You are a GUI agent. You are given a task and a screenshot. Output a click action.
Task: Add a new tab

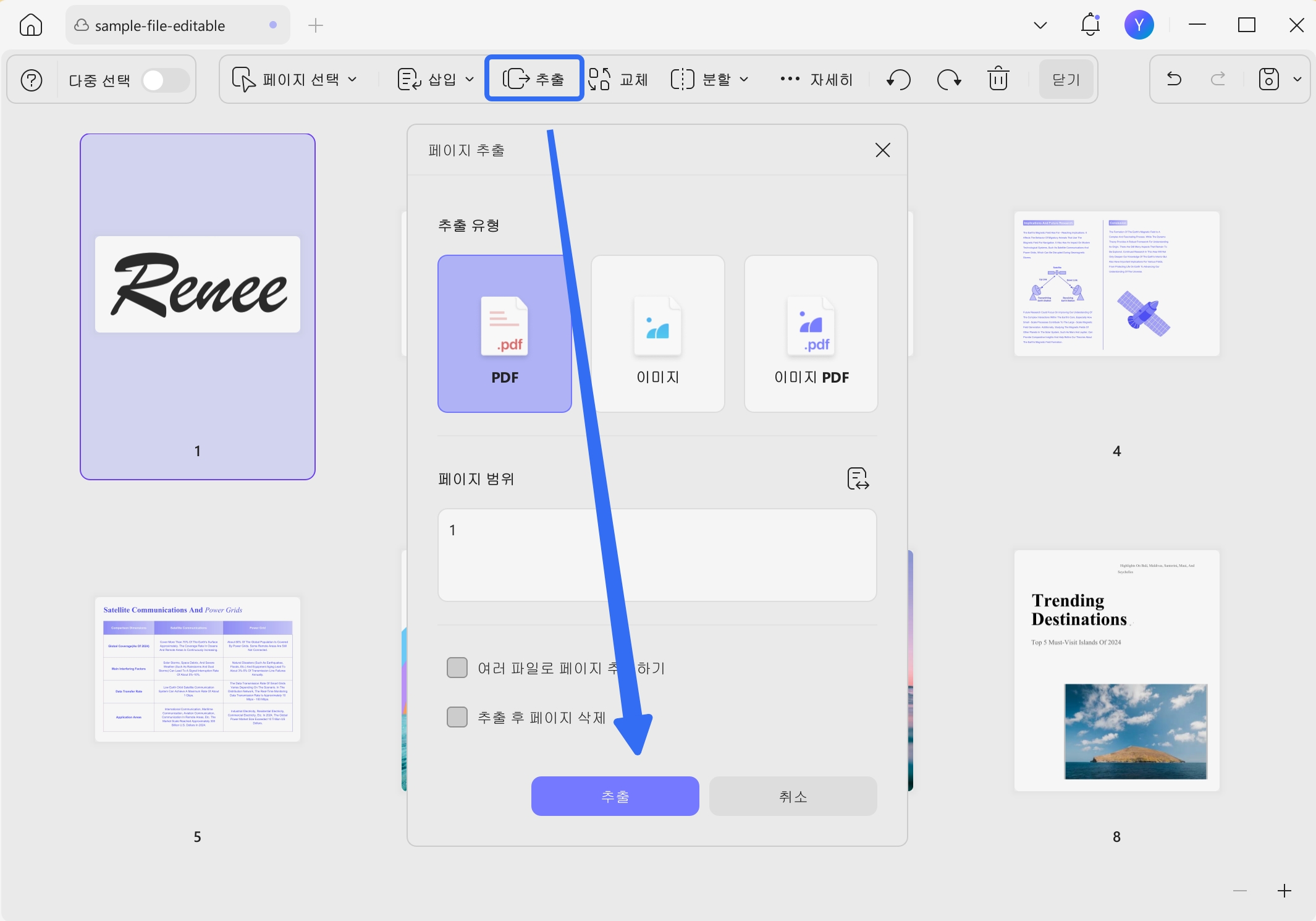click(x=316, y=25)
